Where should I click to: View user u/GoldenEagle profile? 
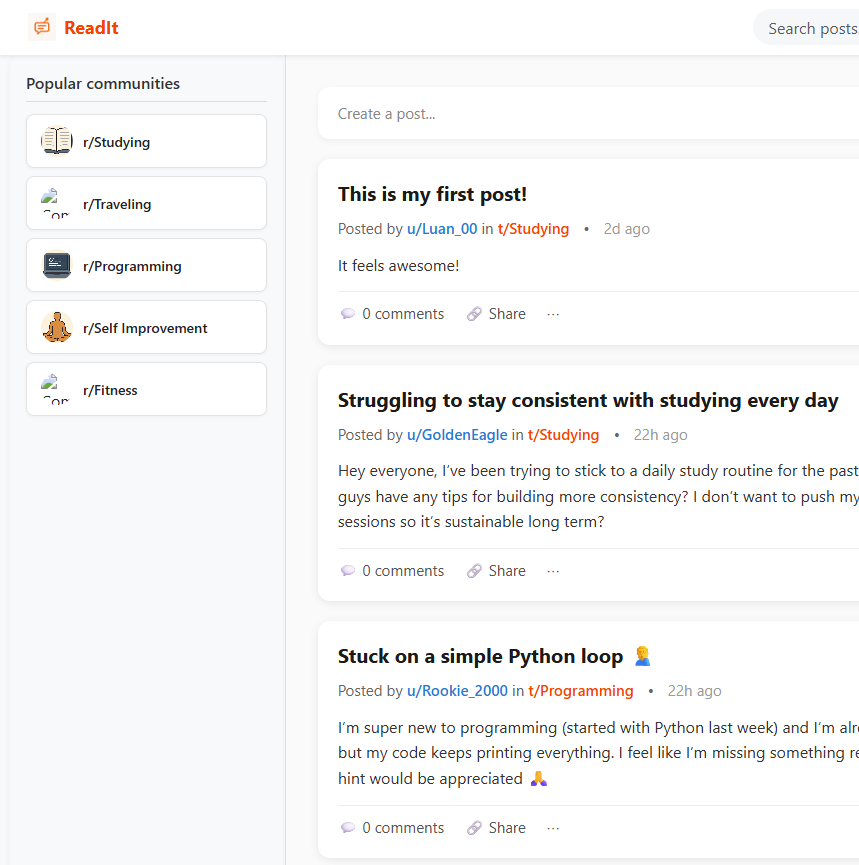457,435
